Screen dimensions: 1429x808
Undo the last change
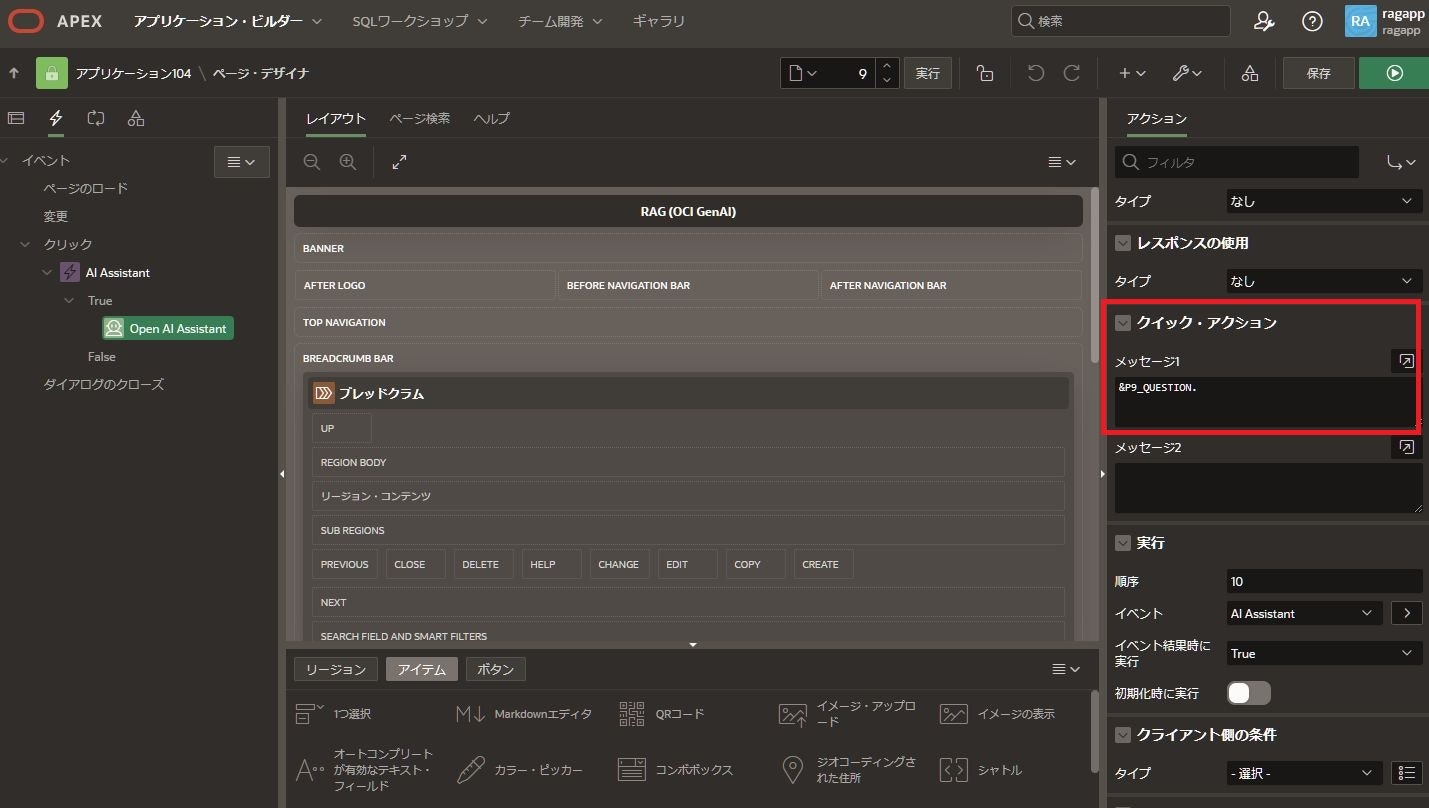coord(1036,73)
